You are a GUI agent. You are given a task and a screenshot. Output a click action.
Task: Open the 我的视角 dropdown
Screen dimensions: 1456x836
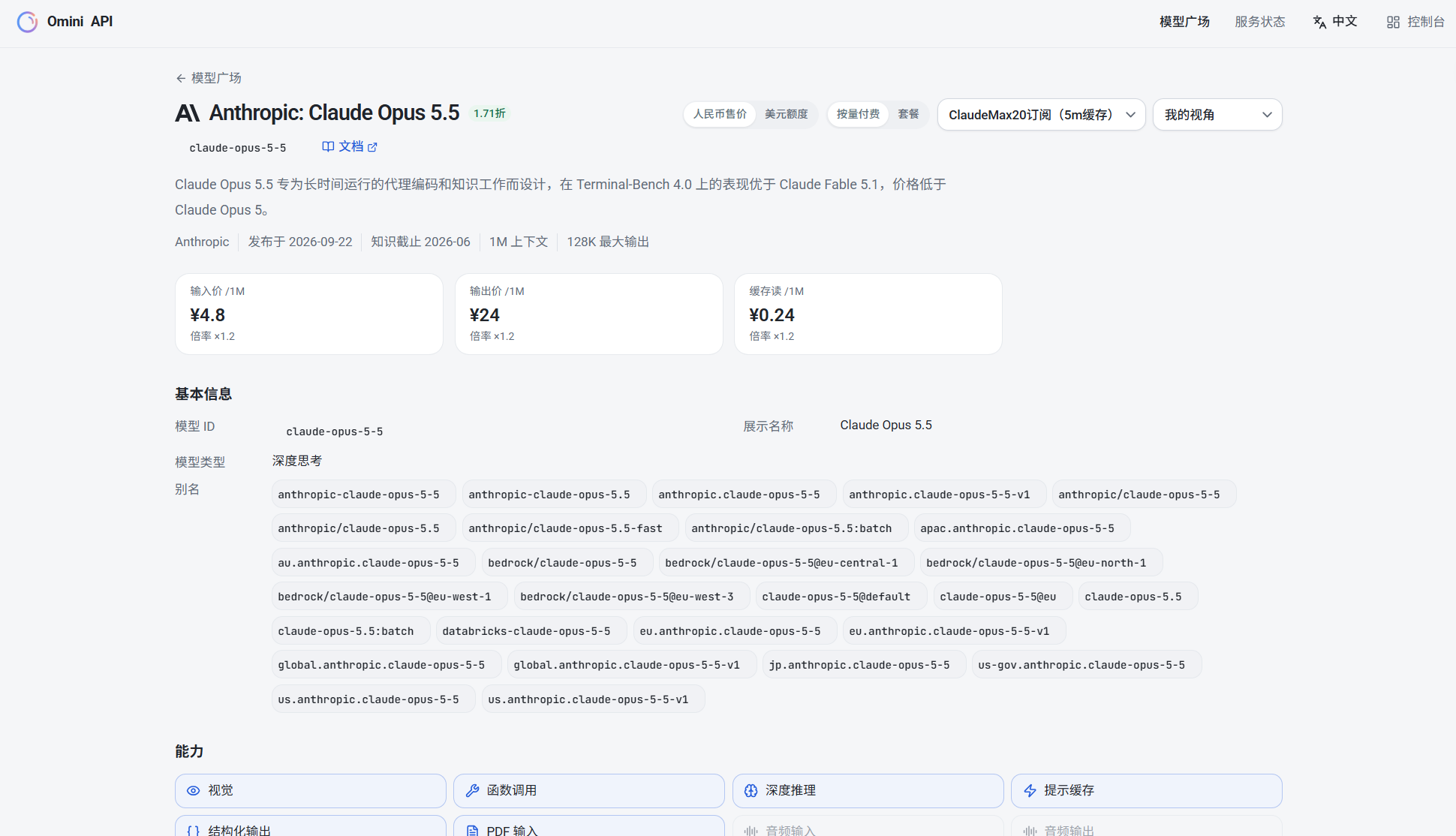[x=1217, y=115]
